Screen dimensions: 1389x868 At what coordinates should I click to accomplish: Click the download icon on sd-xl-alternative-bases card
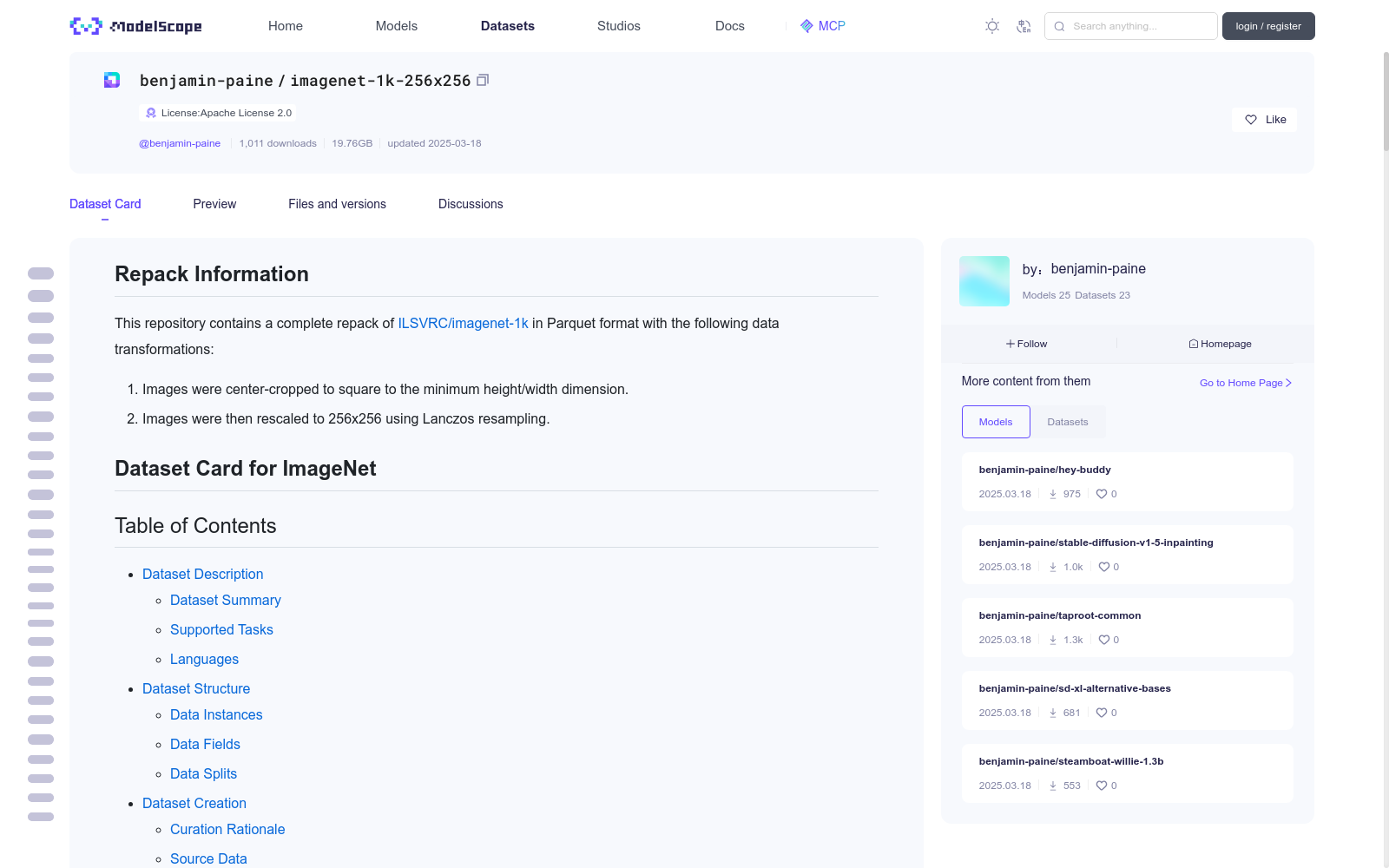(x=1053, y=713)
